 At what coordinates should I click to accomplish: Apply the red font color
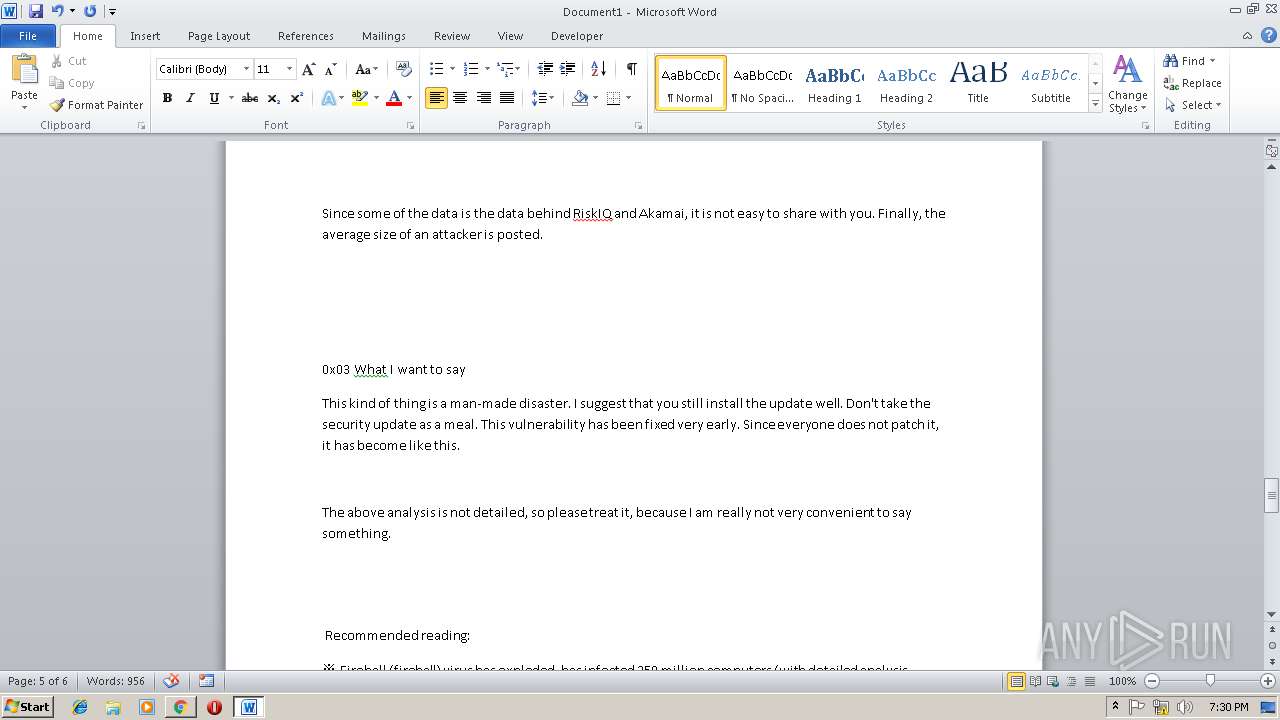pos(394,98)
